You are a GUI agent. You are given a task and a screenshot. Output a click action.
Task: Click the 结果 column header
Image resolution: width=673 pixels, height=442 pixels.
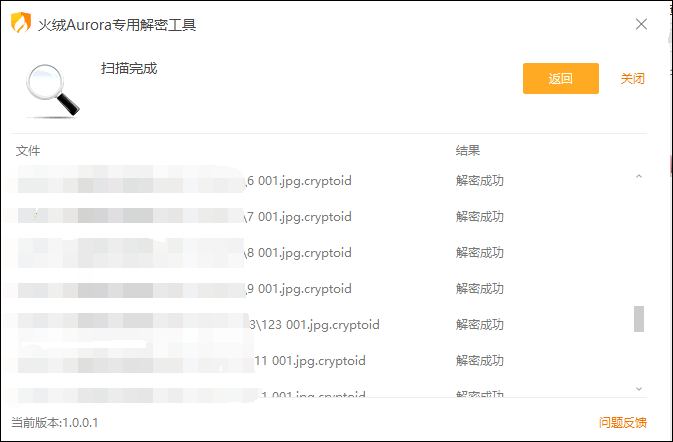pos(468,151)
